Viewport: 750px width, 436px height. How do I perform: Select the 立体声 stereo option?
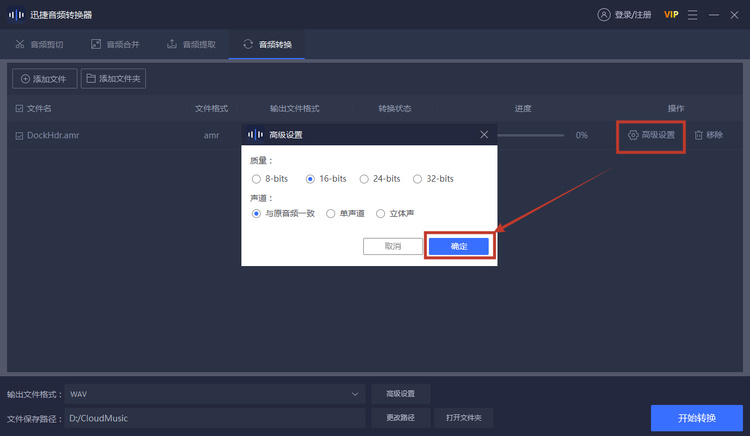point(395,213)
